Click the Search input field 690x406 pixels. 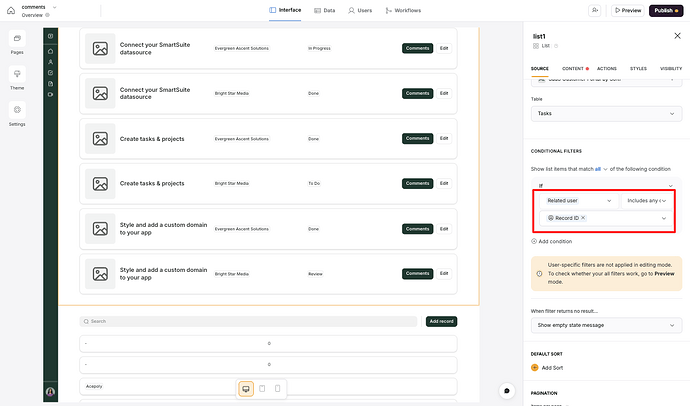coord(250,322)
